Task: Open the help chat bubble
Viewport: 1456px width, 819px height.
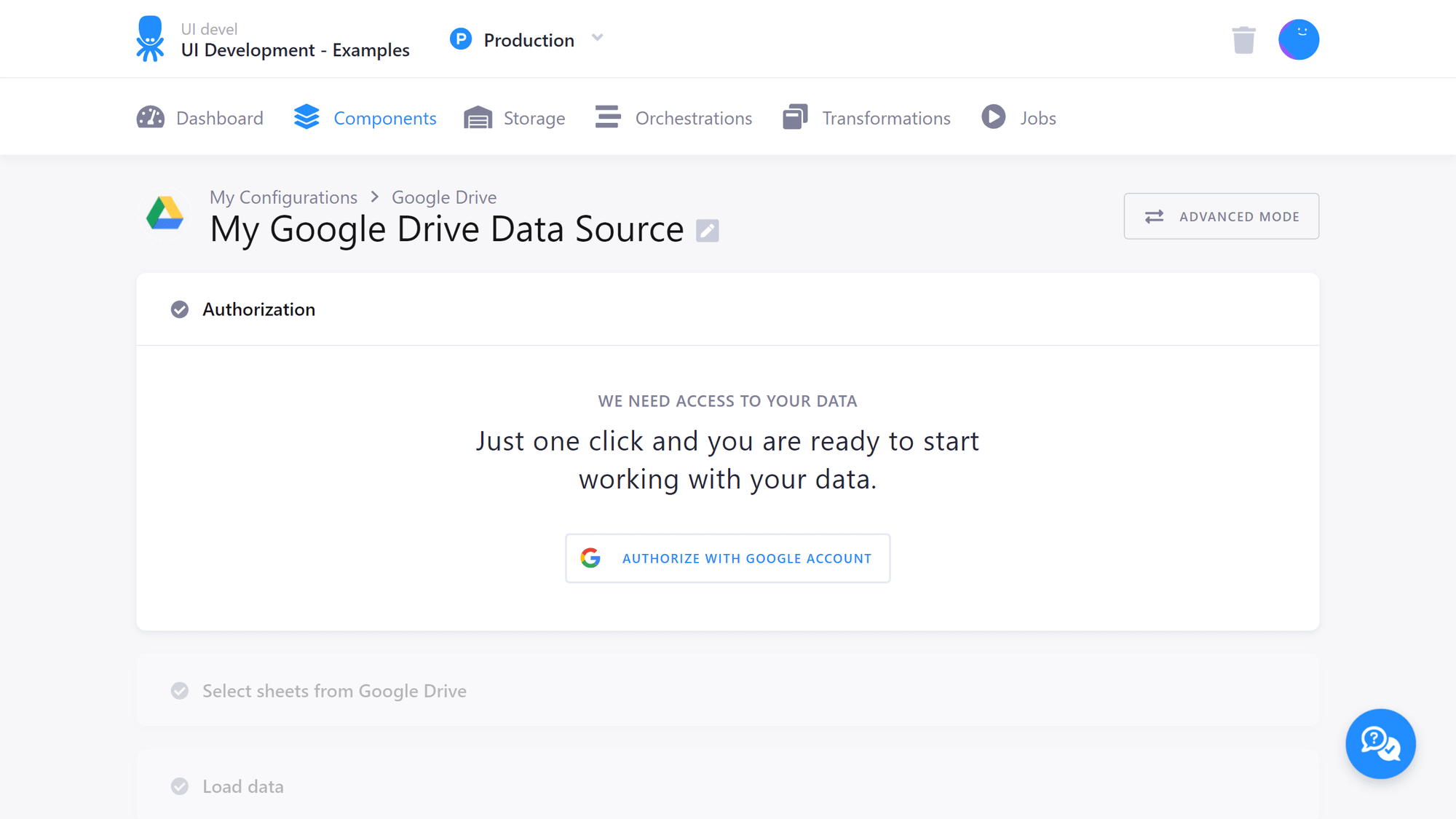Action: click(1380, 744)
